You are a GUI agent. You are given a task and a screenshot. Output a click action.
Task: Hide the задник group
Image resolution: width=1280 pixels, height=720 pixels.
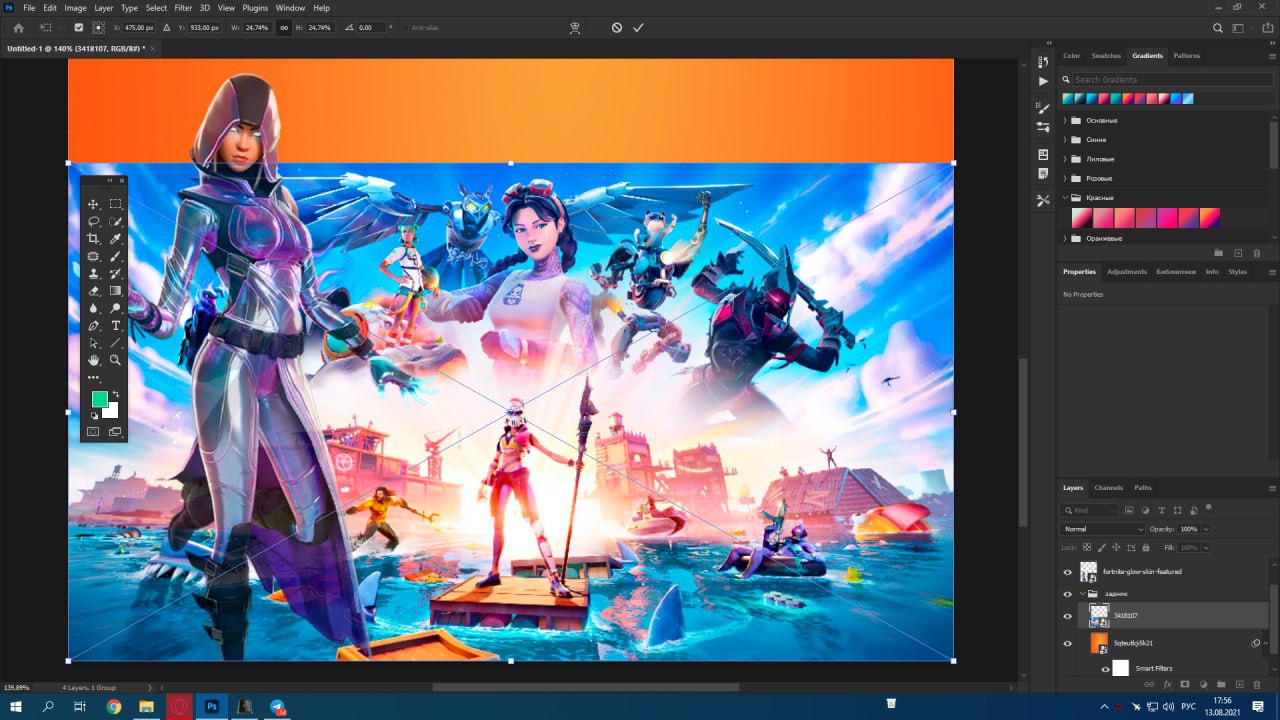coord(1067,594)
